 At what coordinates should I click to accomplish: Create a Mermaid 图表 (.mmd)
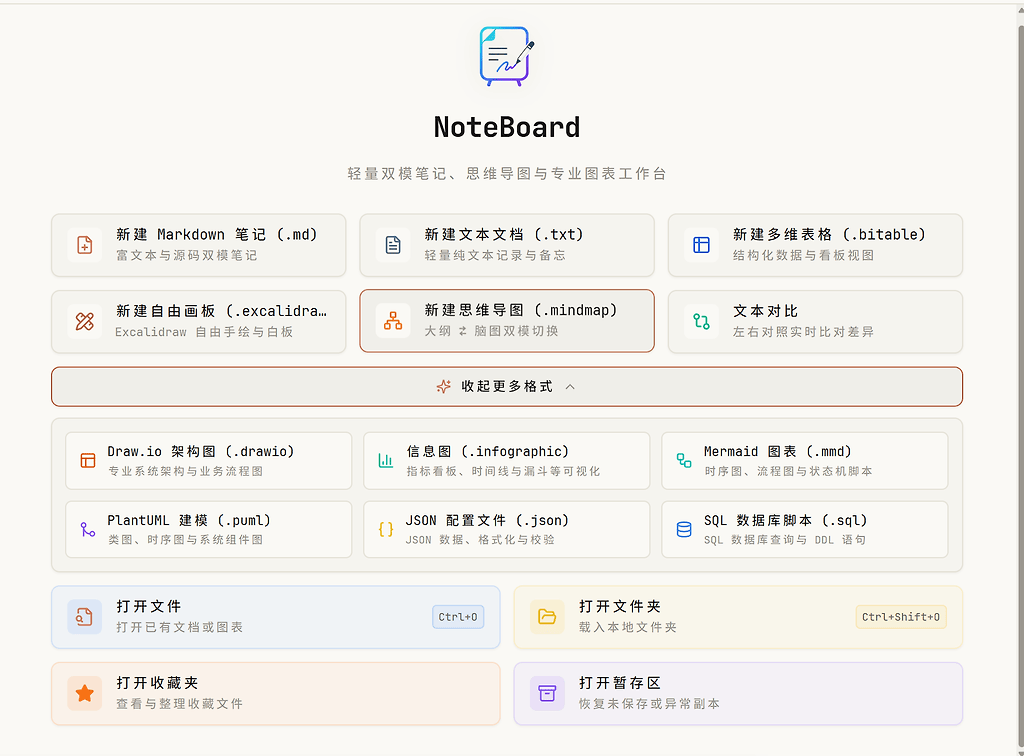click(805, 460)
